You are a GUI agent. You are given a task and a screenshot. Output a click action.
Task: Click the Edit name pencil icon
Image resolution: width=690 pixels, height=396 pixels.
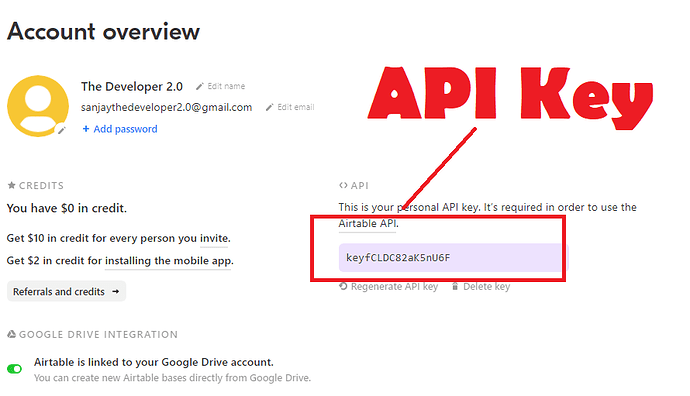coord(200,86)
